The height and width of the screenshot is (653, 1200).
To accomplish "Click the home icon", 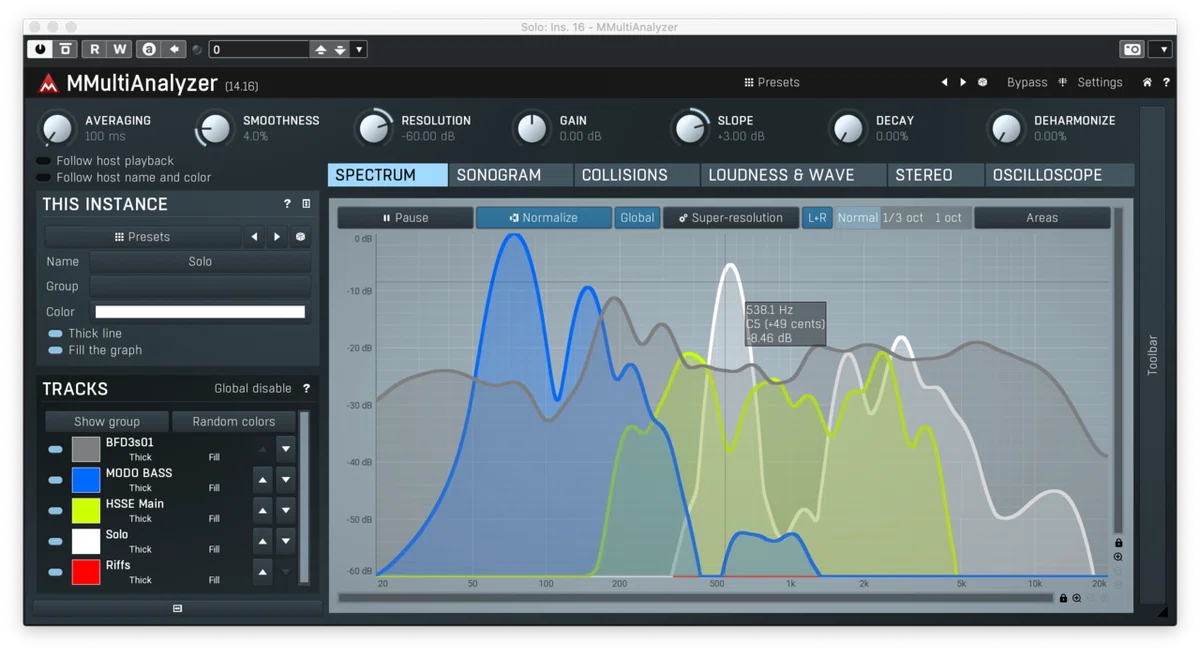I will [1147, 82].
